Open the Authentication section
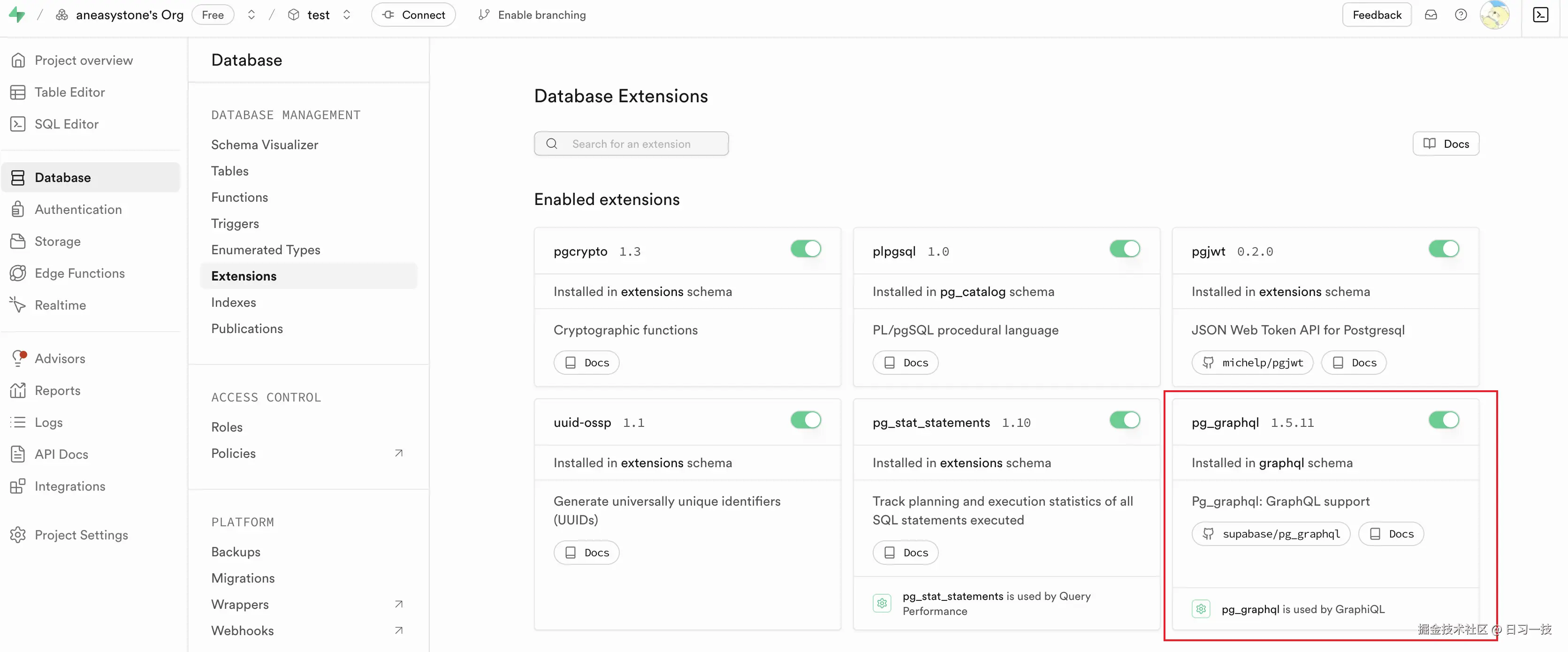The width and height of the screenshot is (1568, 652). [x=78, y=209]
